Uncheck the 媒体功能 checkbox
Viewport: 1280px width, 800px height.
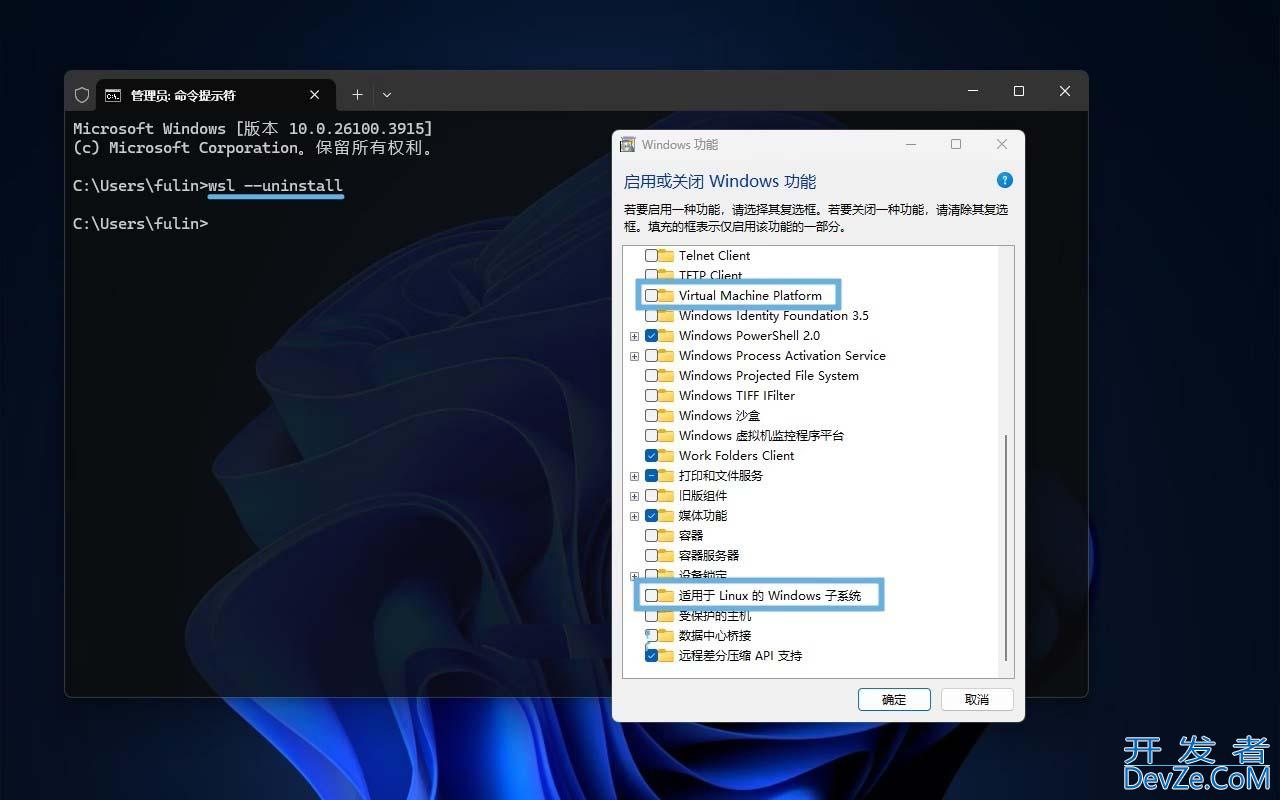click(x=651, y=516)
